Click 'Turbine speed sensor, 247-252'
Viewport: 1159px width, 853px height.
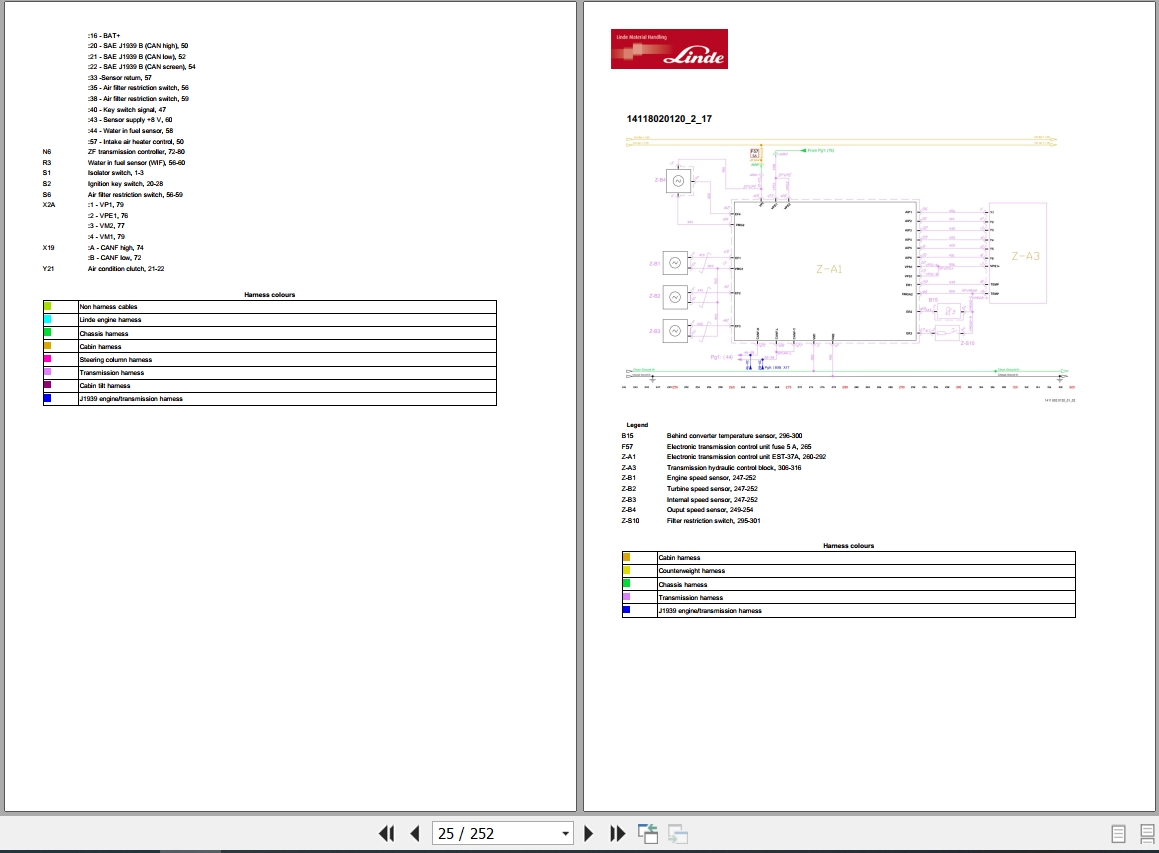coord(712,489)
